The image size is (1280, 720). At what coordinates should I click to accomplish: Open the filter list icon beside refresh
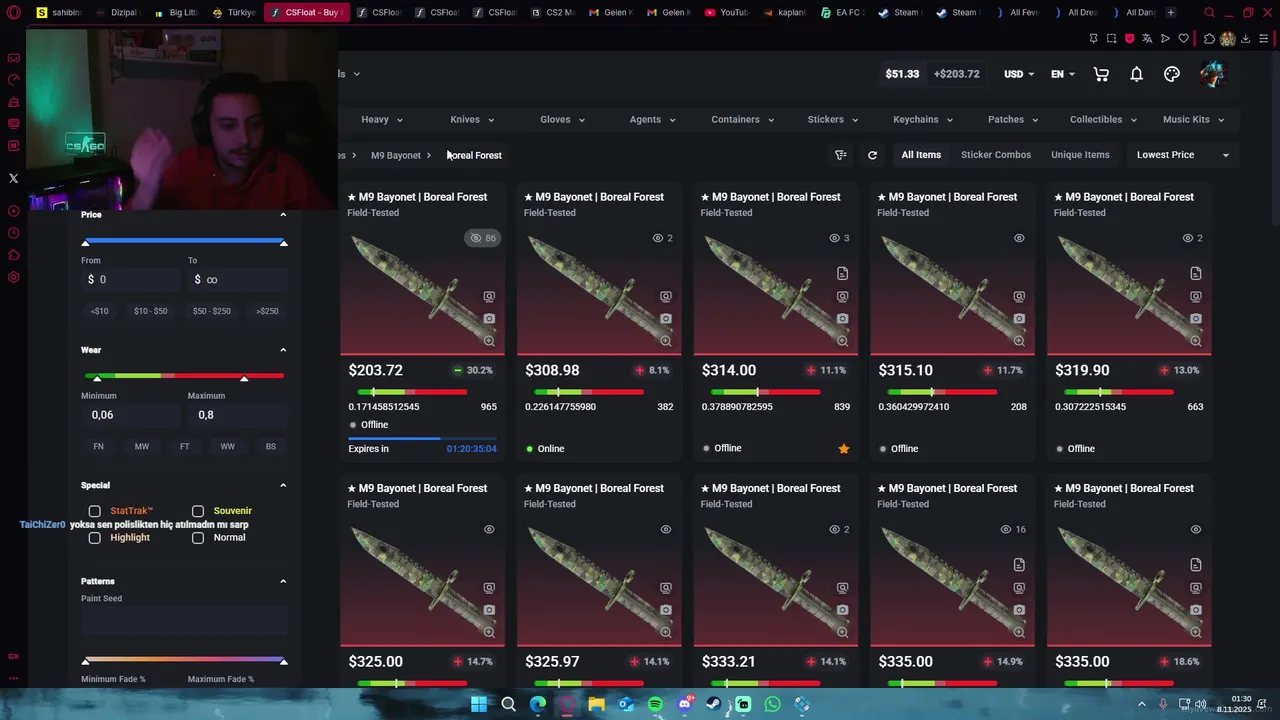(840, 155)
